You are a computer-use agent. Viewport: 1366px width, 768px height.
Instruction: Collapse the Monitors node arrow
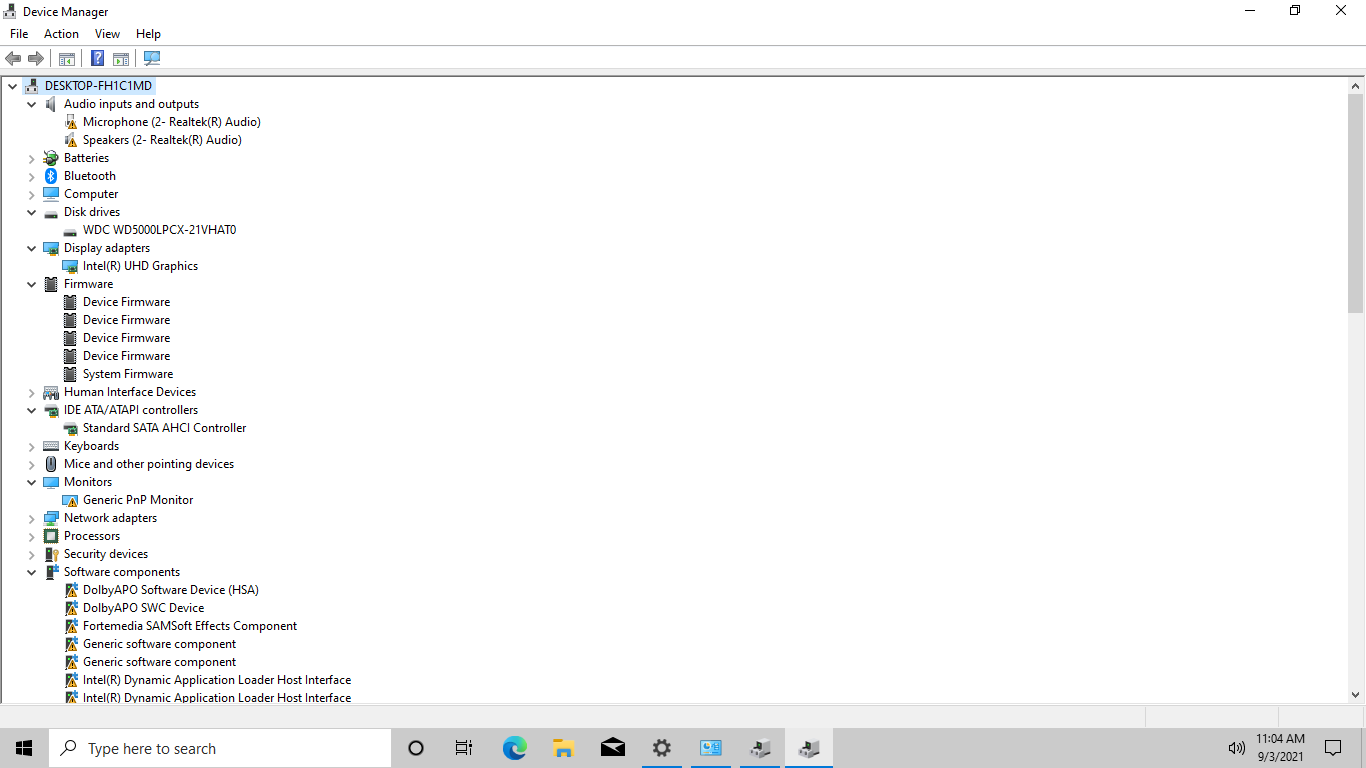pos(32,482)
